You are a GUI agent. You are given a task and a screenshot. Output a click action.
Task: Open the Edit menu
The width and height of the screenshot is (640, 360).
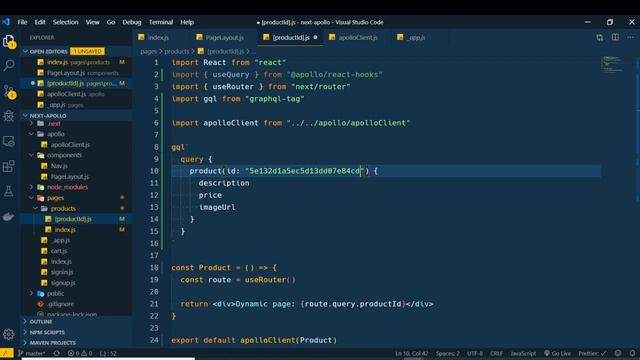(40, 22)
